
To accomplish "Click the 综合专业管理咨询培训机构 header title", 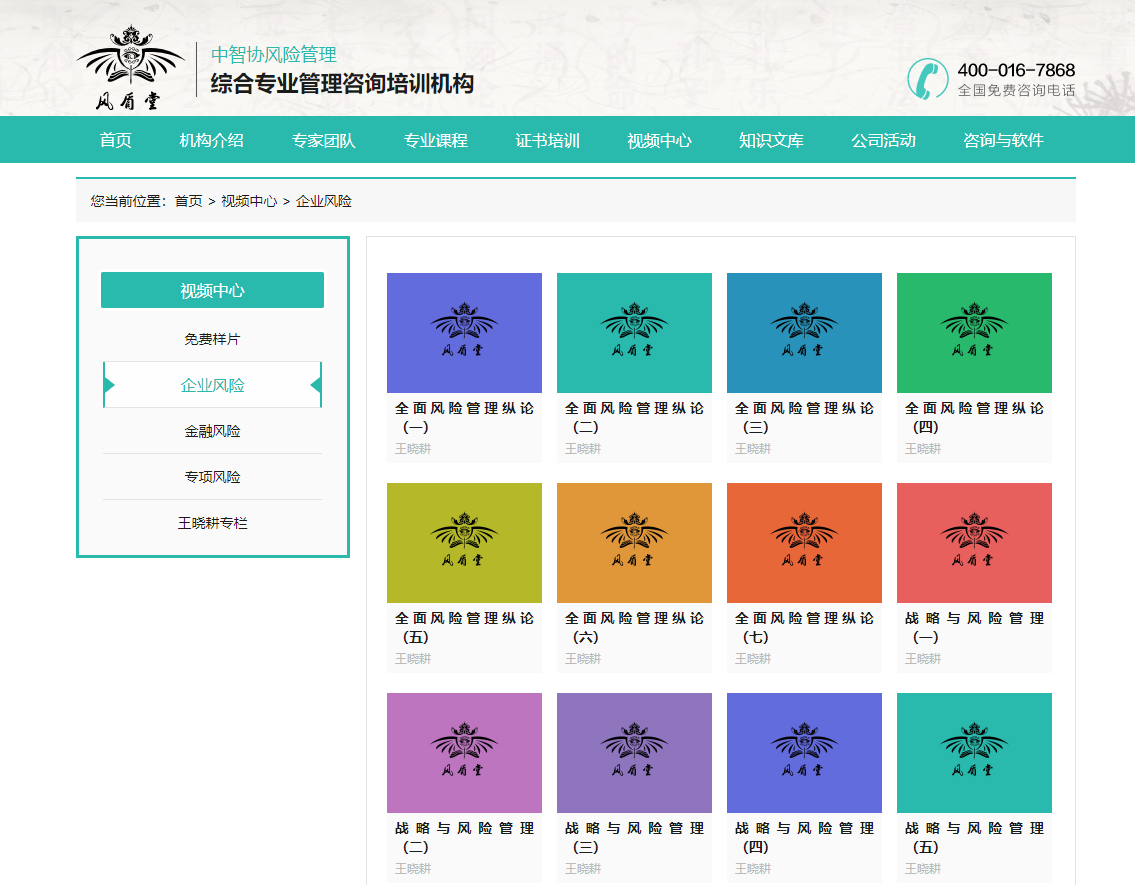I will pyautogui.click(x=342, y=84).
